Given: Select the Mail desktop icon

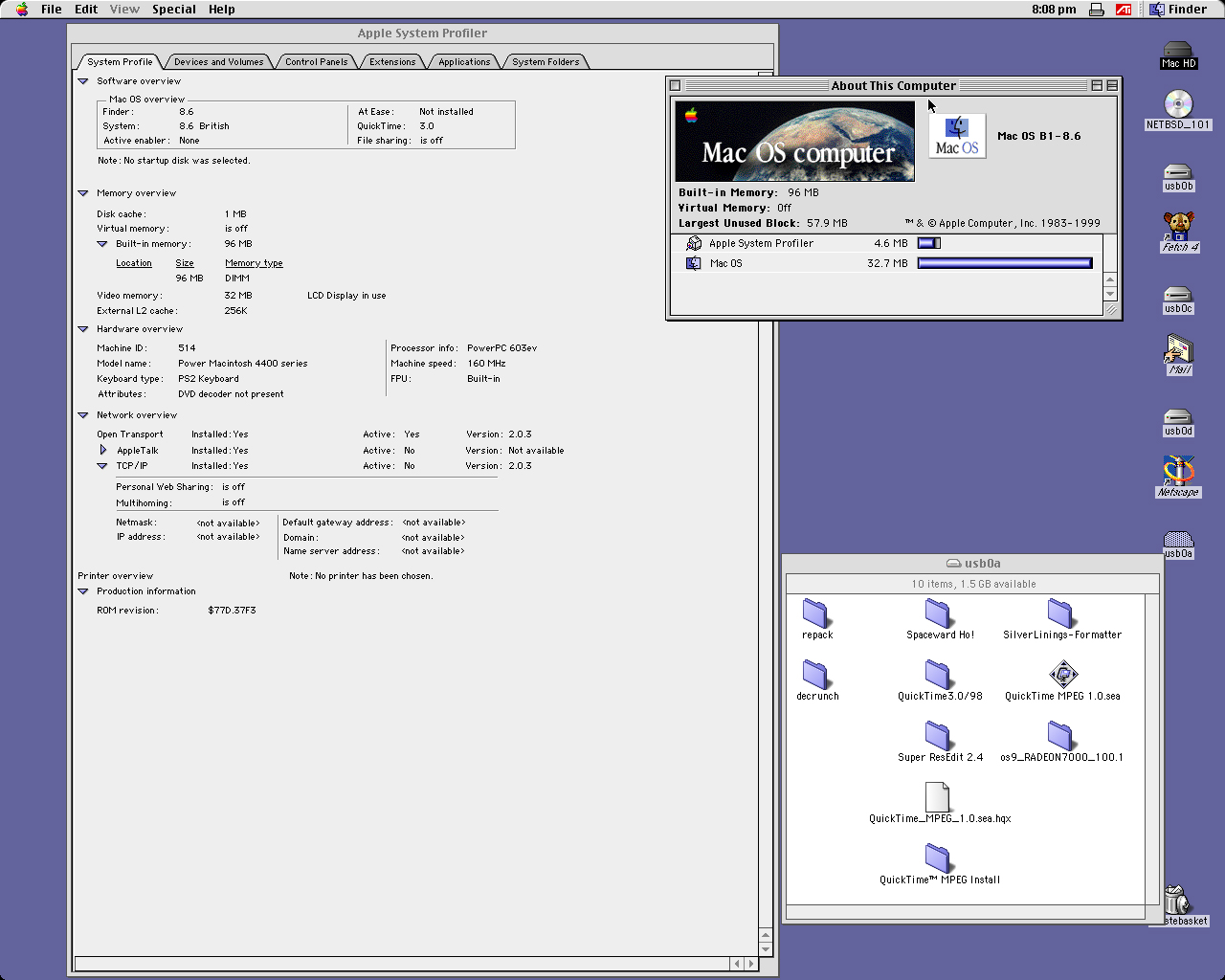Looking at the screenshot, I should [1178, 348].
